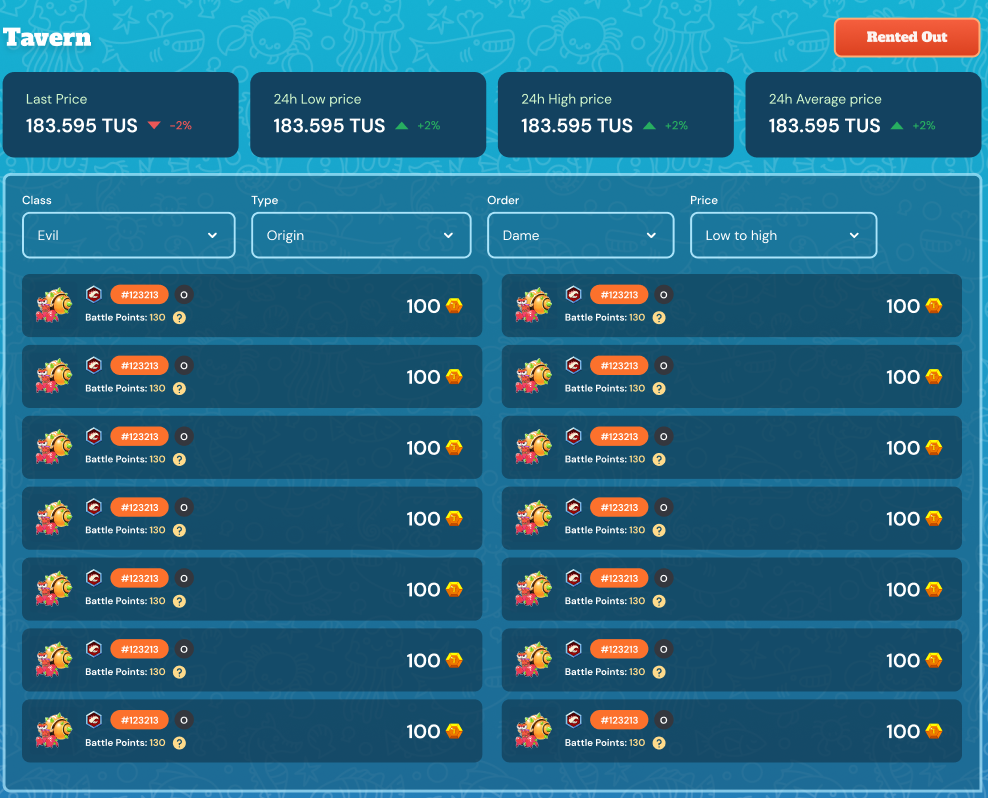Click the Type dropdown chevron arrow
The width and height of the screenshot is (988, 798).
pyautogui.click(x=448, y=235)
